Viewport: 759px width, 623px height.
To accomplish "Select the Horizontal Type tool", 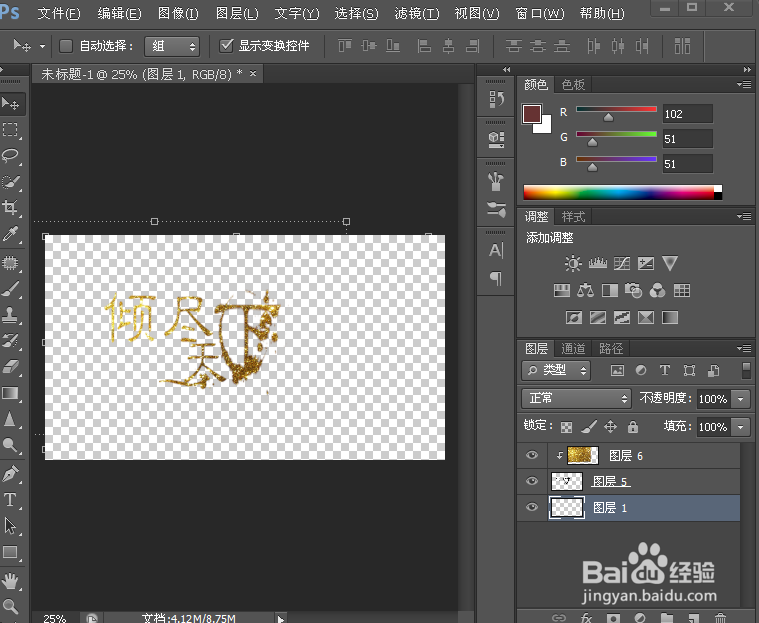I will point(10,500).
